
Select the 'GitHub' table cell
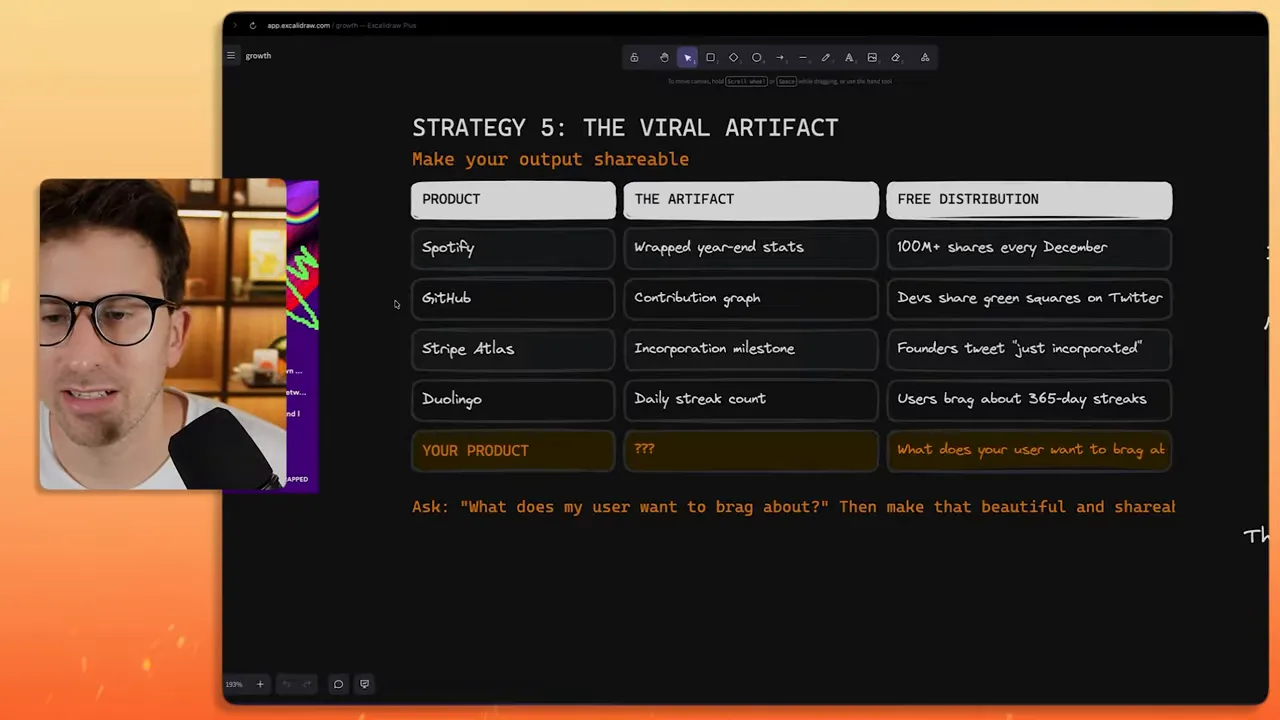pos(513,299)
